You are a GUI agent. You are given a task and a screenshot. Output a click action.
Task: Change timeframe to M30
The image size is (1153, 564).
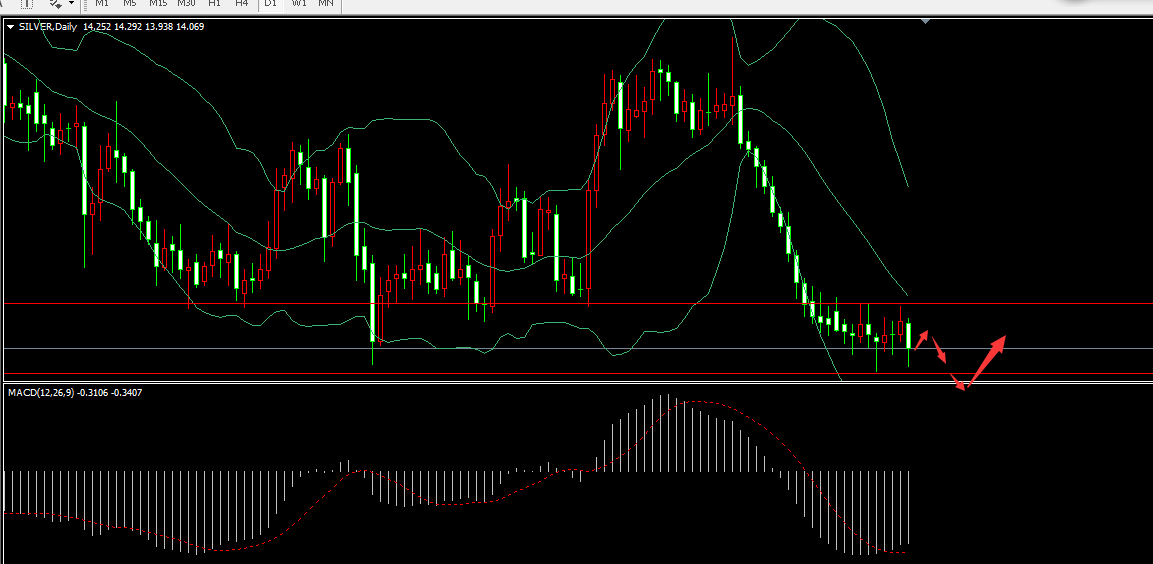click(x=186, y=4)
